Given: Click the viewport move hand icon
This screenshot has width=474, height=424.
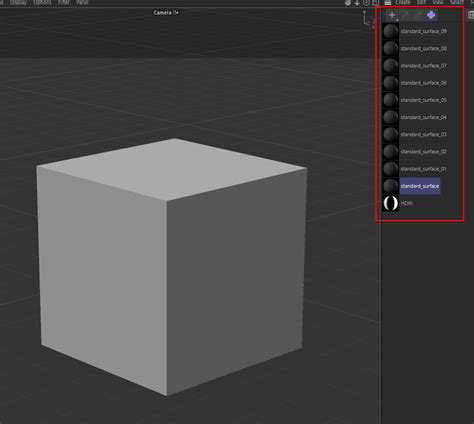Looking at the screenshot, I should click(348, 3).
